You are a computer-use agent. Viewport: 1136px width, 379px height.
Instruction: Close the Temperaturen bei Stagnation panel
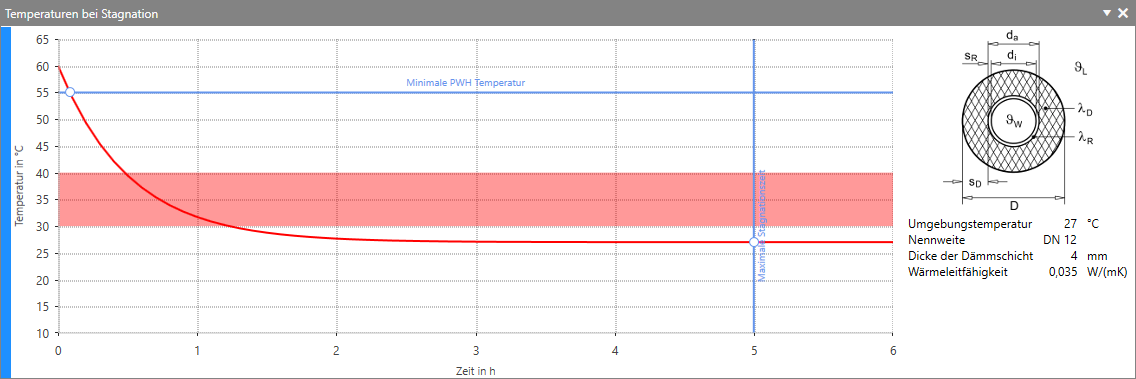(x=1123, y=13)
